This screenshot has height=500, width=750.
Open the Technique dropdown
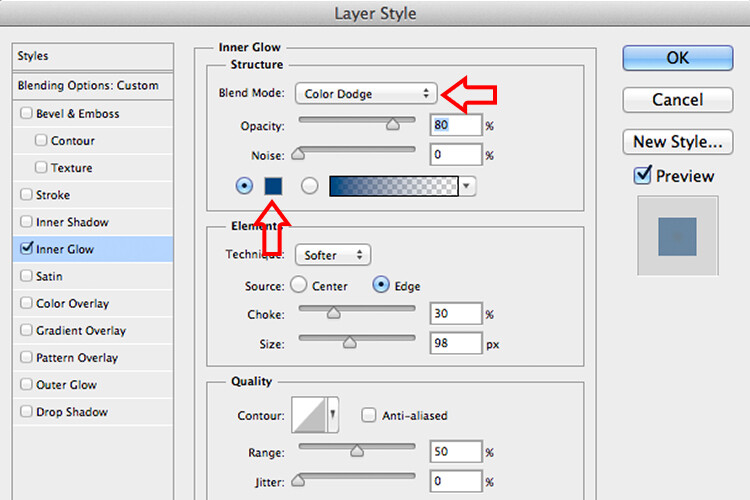coord(333,255)
